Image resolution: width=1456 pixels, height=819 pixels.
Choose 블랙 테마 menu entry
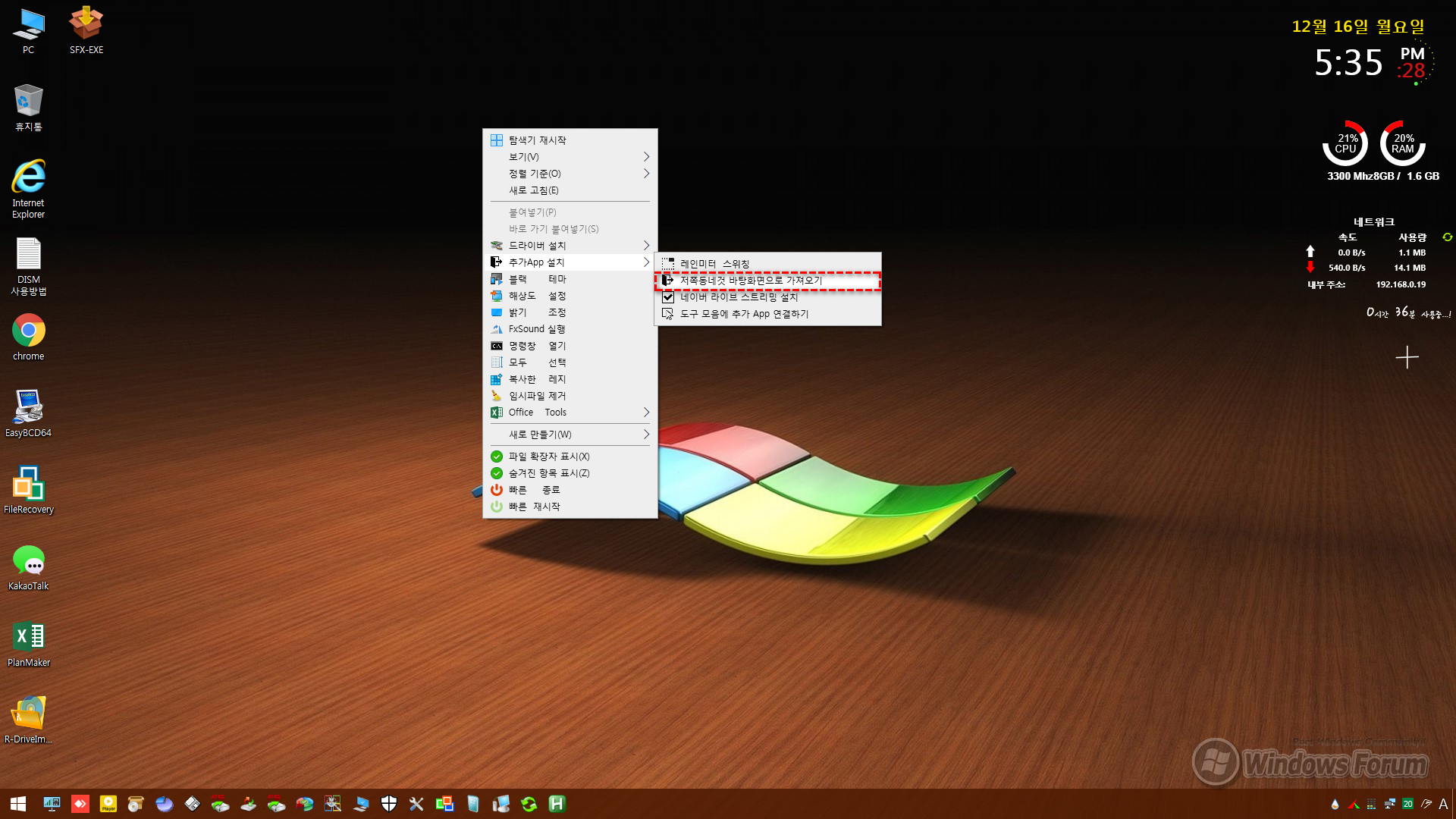coord(570,279)
